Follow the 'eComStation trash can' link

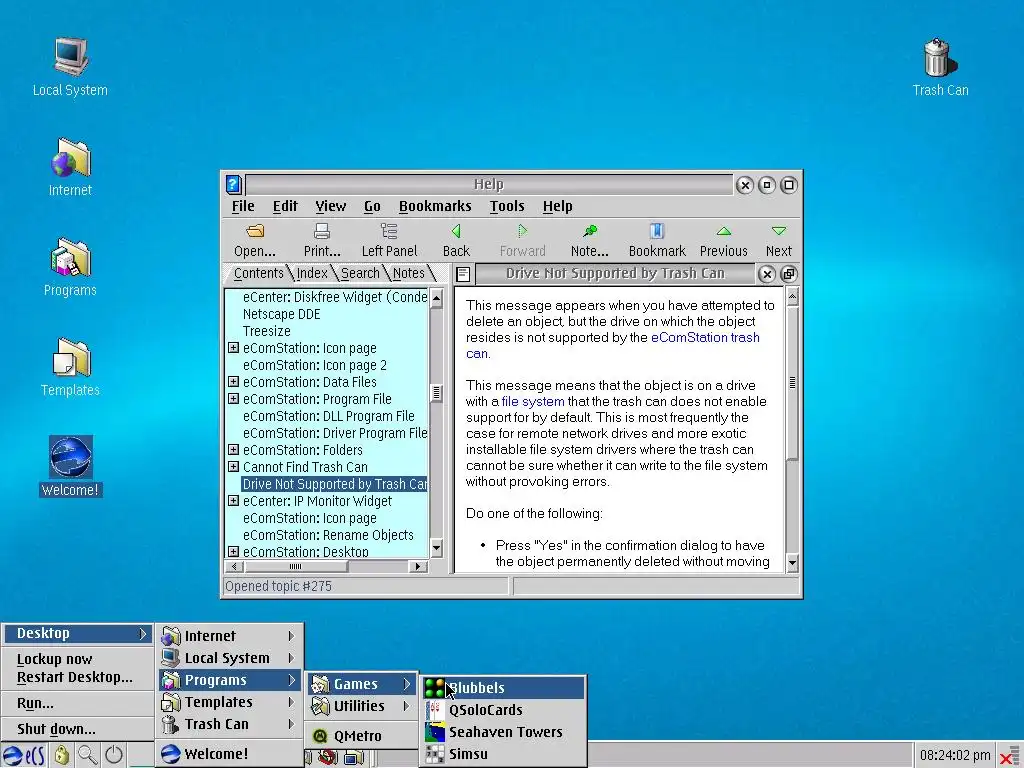(705, 338)
